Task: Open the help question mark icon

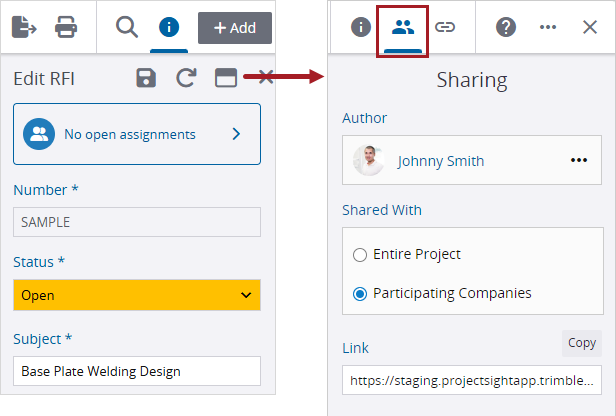Action: tap(506, 27)
